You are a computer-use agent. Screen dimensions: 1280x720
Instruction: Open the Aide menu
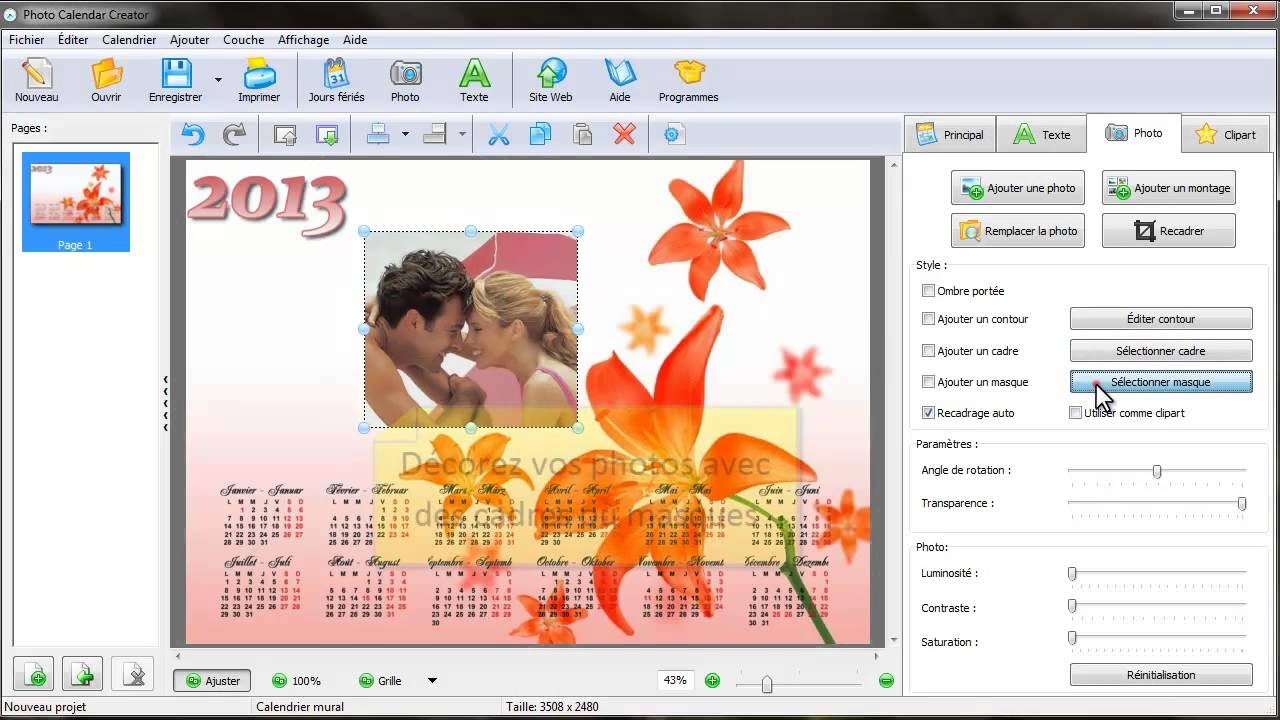355,40
